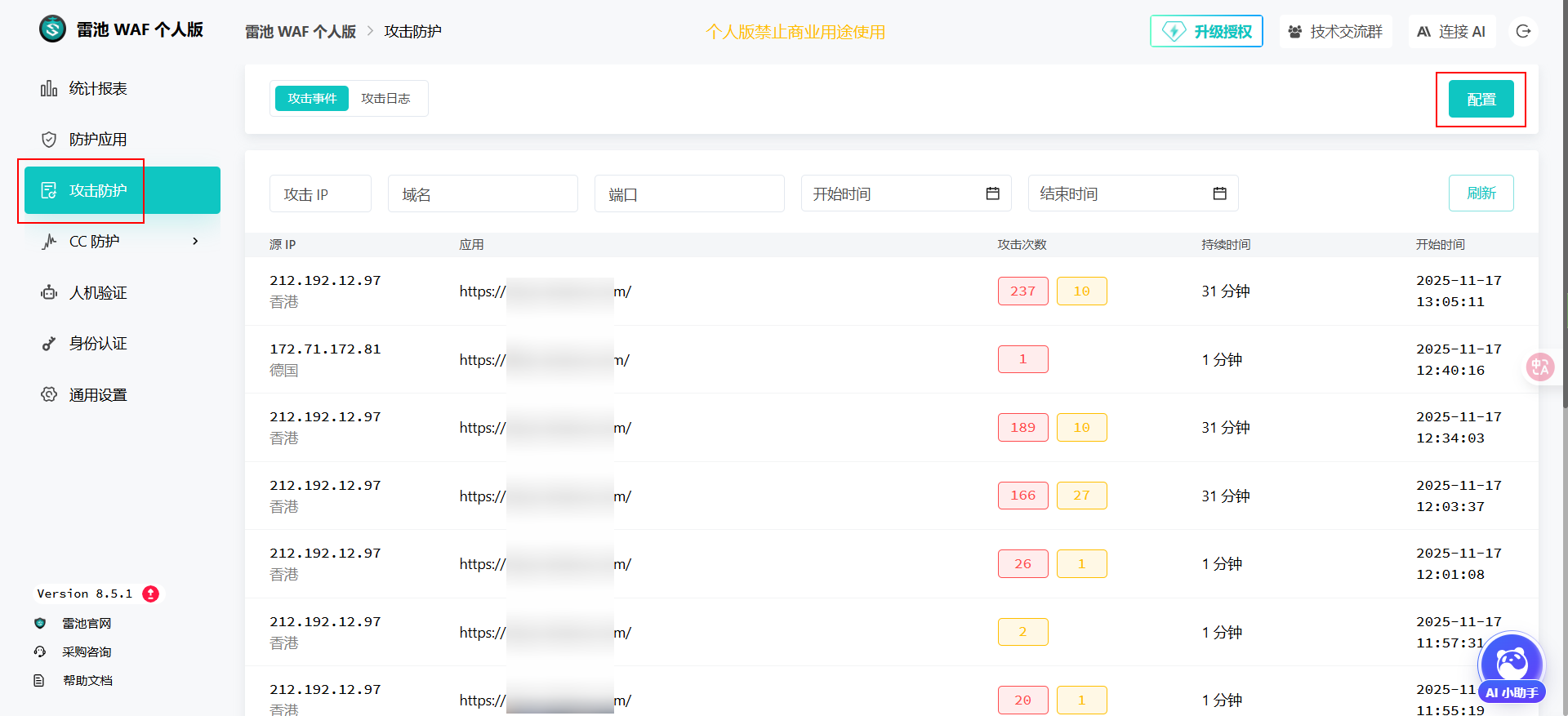1568x716 pixels.
Task: Open the 帮助文档 link
Action: pyautogui.click(x=87, y=680)
